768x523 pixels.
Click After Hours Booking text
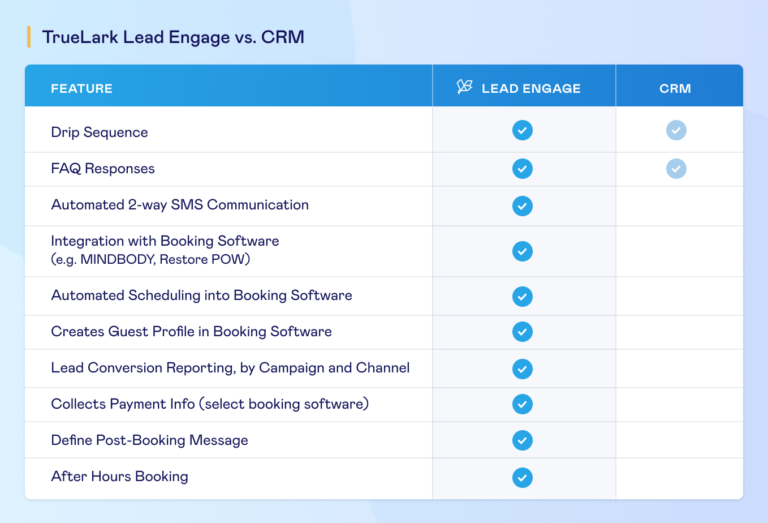120,476
